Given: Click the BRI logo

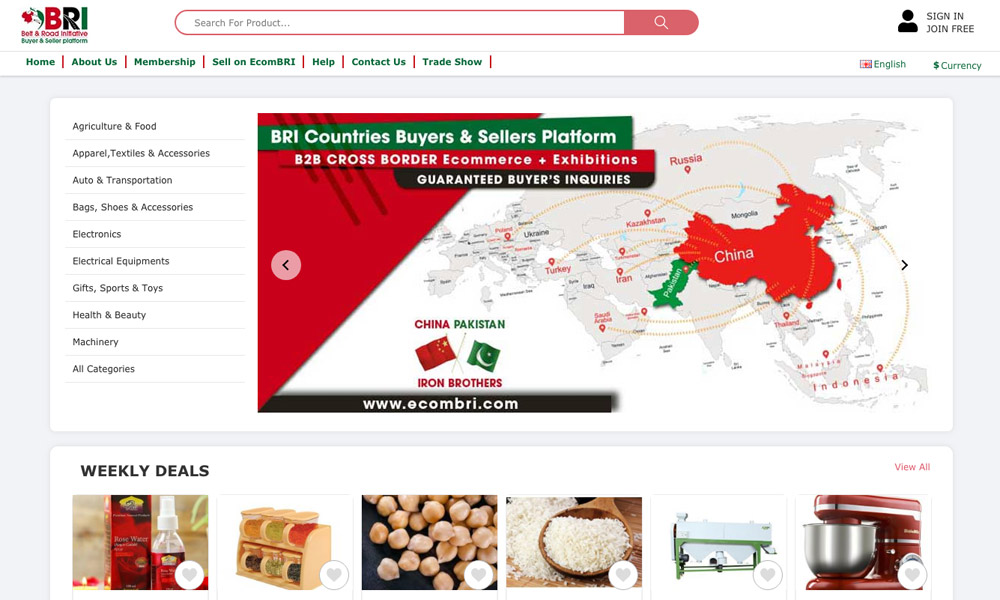Looking at the screenshot, I should click(x=54, y=26).
